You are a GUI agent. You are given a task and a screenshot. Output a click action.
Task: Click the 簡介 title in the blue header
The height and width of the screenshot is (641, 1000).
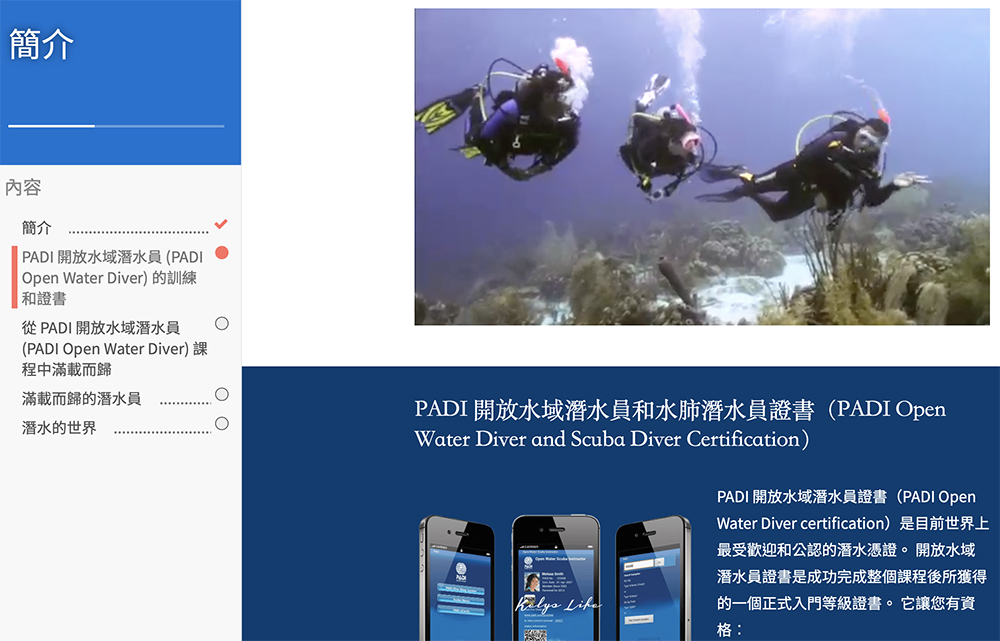point(41,45)
